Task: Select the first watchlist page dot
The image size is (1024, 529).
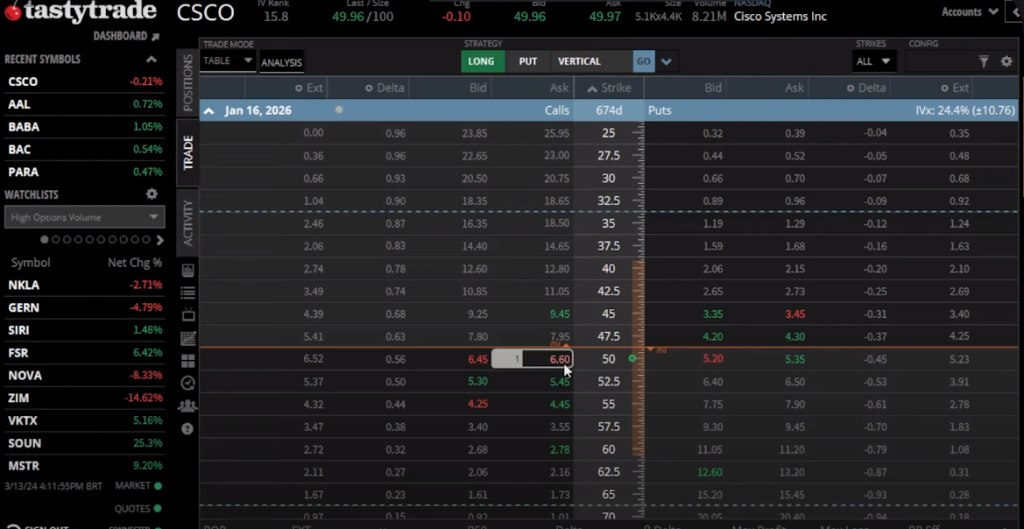Action: (45, 240)
